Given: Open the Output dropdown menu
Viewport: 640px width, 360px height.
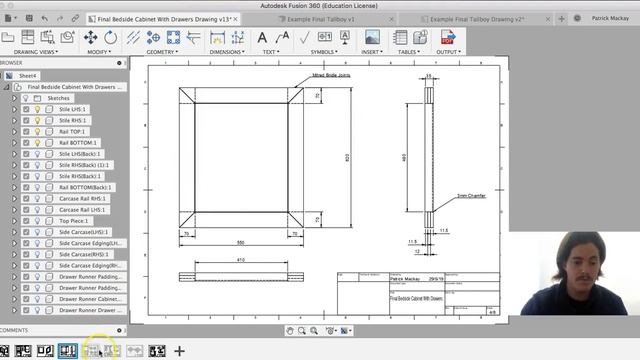Looking at the screenshot, I should (x=448, y=52).
